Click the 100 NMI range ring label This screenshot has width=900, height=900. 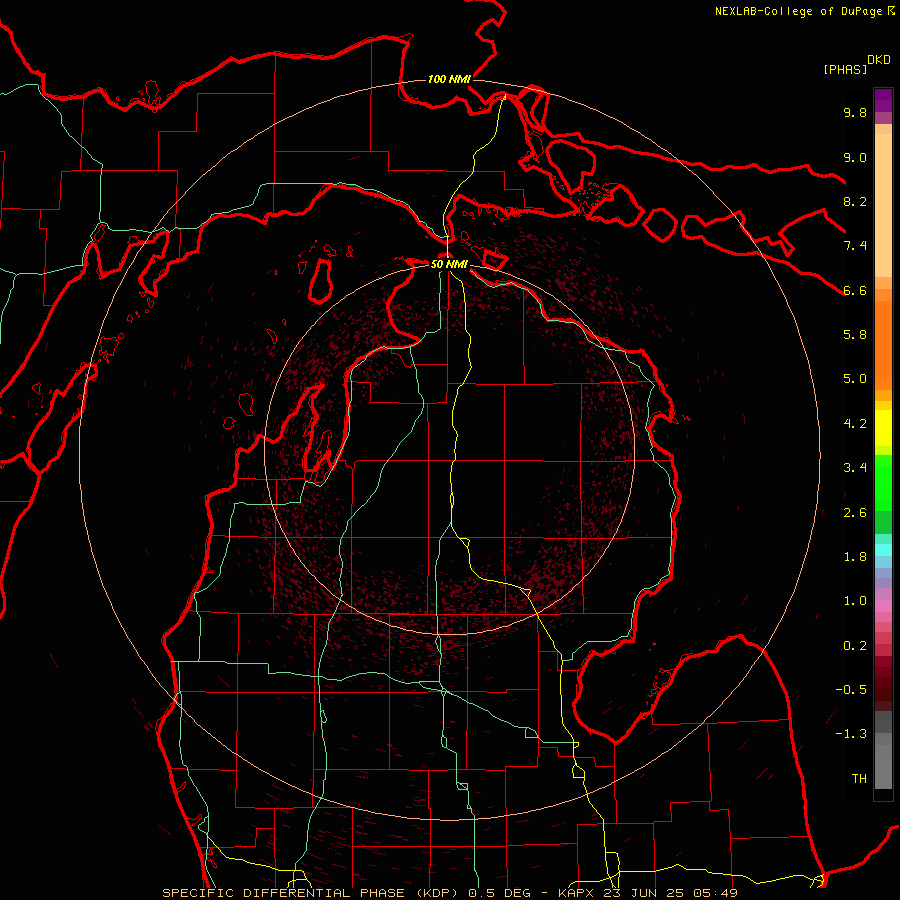tap(449, 79)
